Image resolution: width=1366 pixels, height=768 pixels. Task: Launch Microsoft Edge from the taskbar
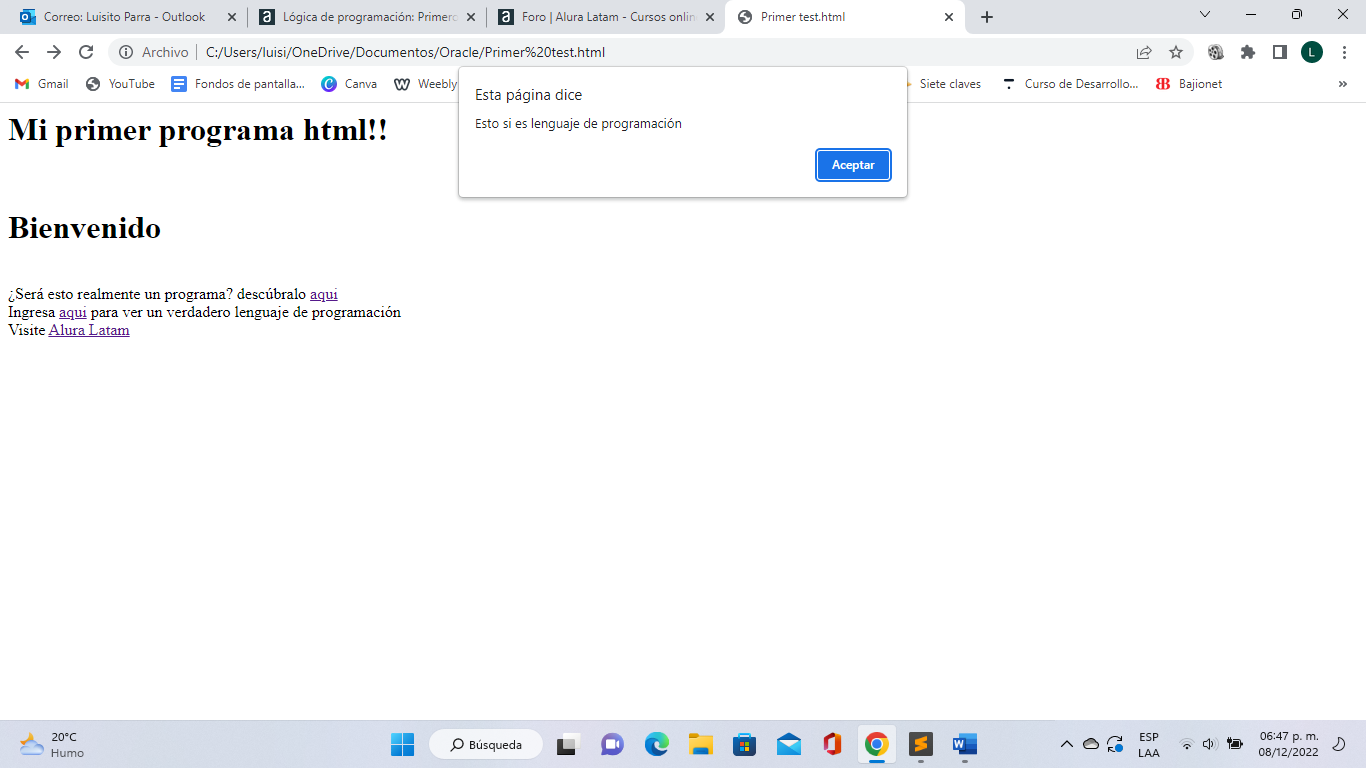tap(656, 744)
